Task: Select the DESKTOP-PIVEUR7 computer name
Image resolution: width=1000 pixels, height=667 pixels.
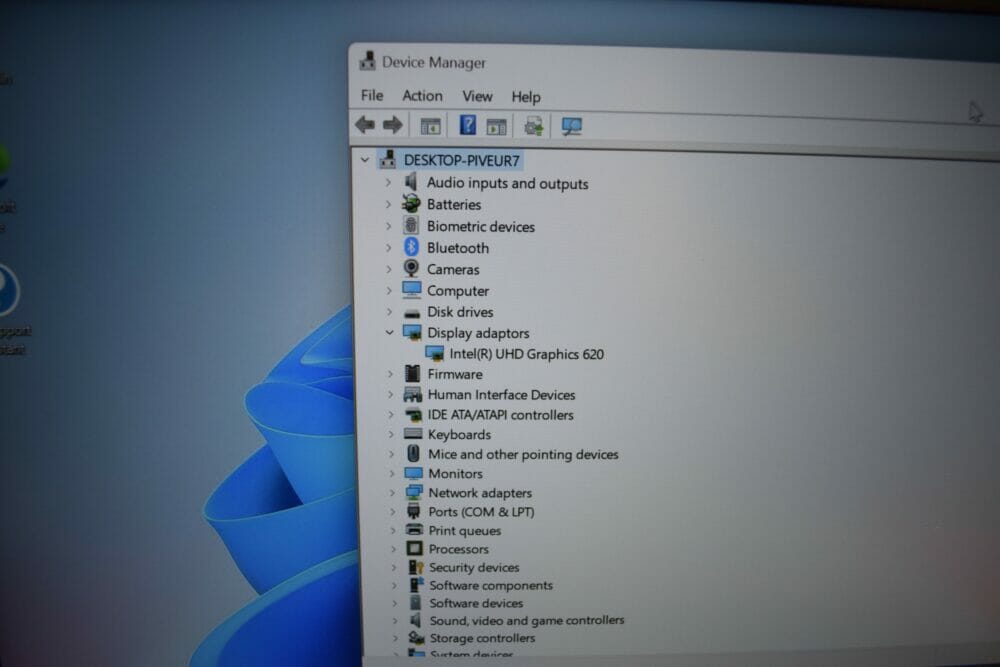Action: click(x=462, y=160)
